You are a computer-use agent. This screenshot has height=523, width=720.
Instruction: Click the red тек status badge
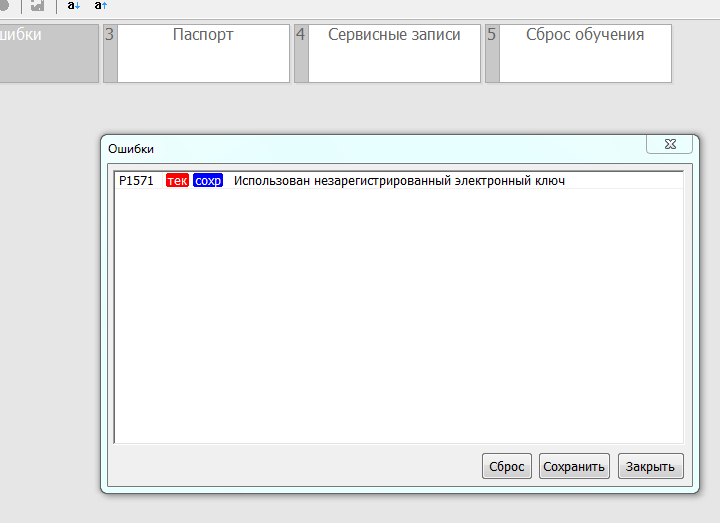tap(177, 180)
